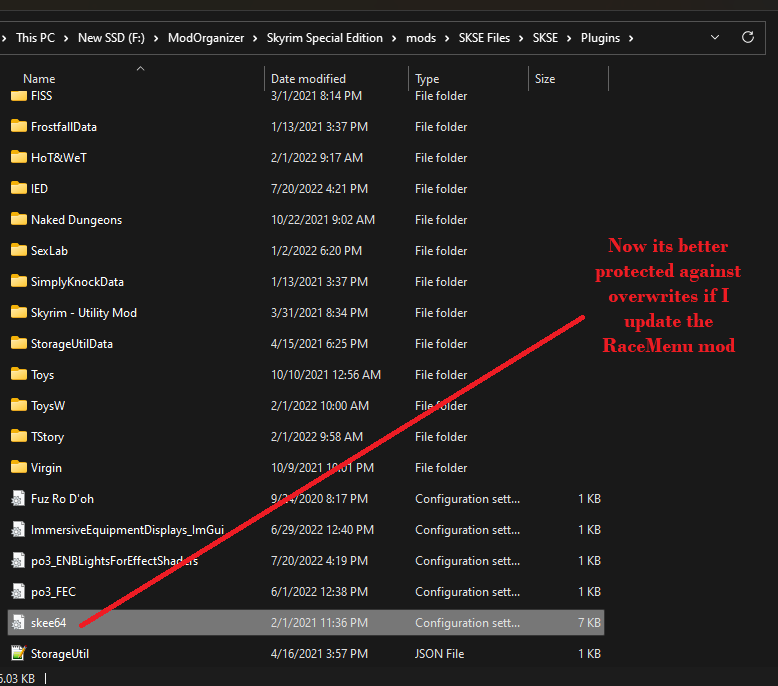778x686 pixels.
Task: Click date 10/22/2021 9:02 AM
Action: tap(323, 220)
